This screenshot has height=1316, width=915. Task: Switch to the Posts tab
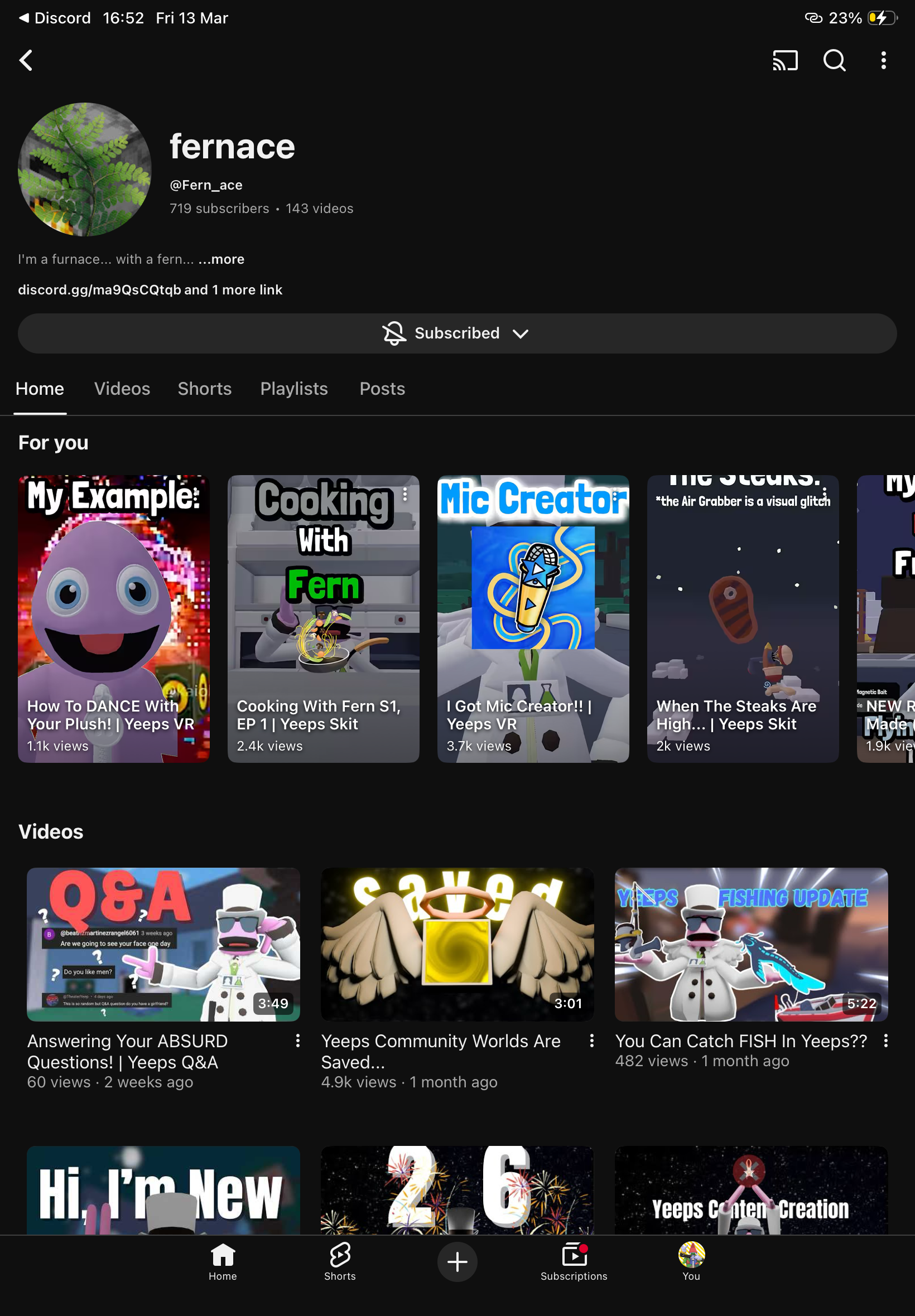coord(382,389)
